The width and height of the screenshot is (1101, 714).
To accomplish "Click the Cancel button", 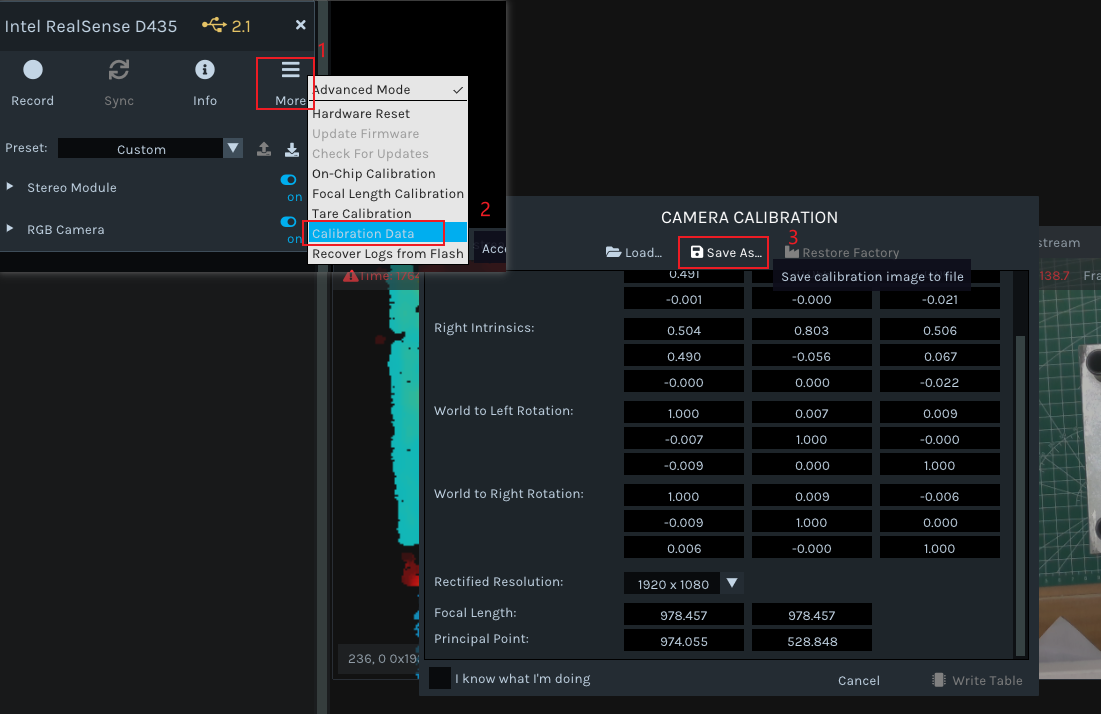I will (x=858, y=680).
